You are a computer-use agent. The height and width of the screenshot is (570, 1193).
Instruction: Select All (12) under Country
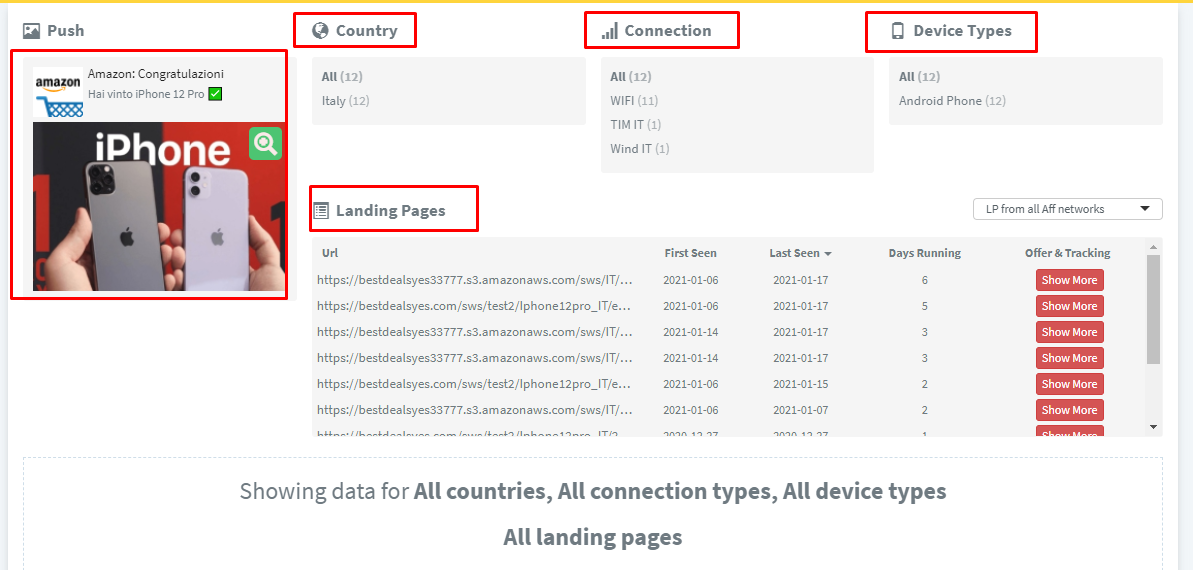(x=342, y=76)
